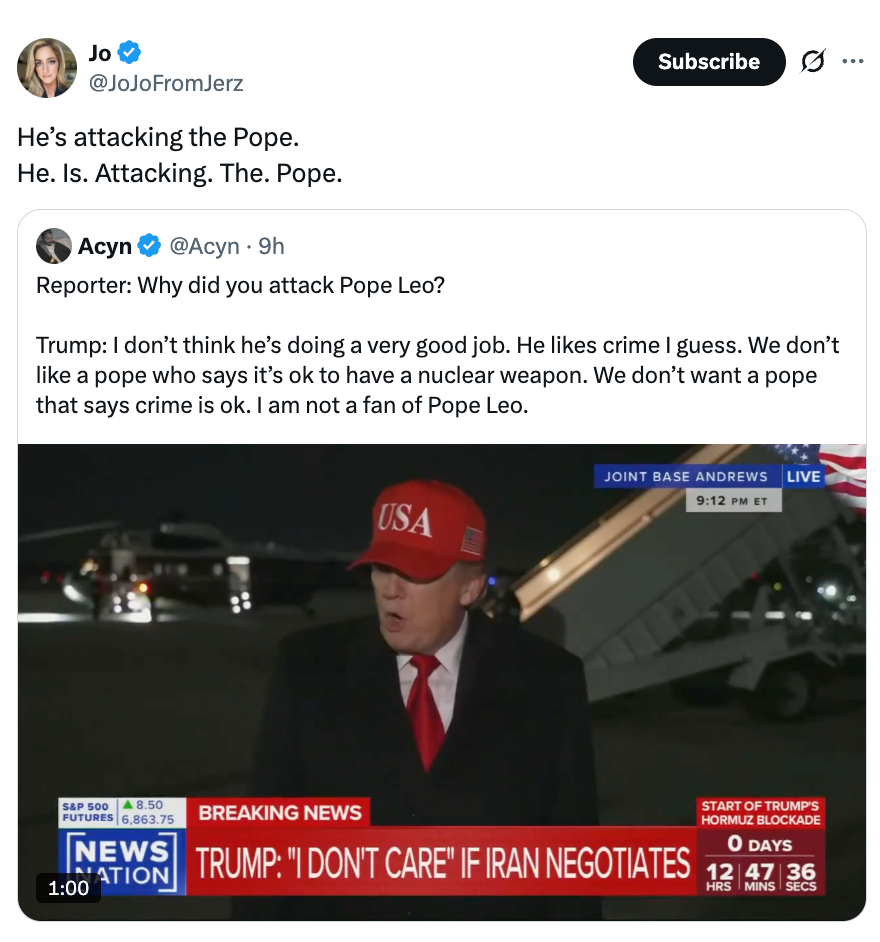Viewport: 880px width, 942px height.
Task: Open the 9h timestamp of quoted post
Action: tap(271, 246)
